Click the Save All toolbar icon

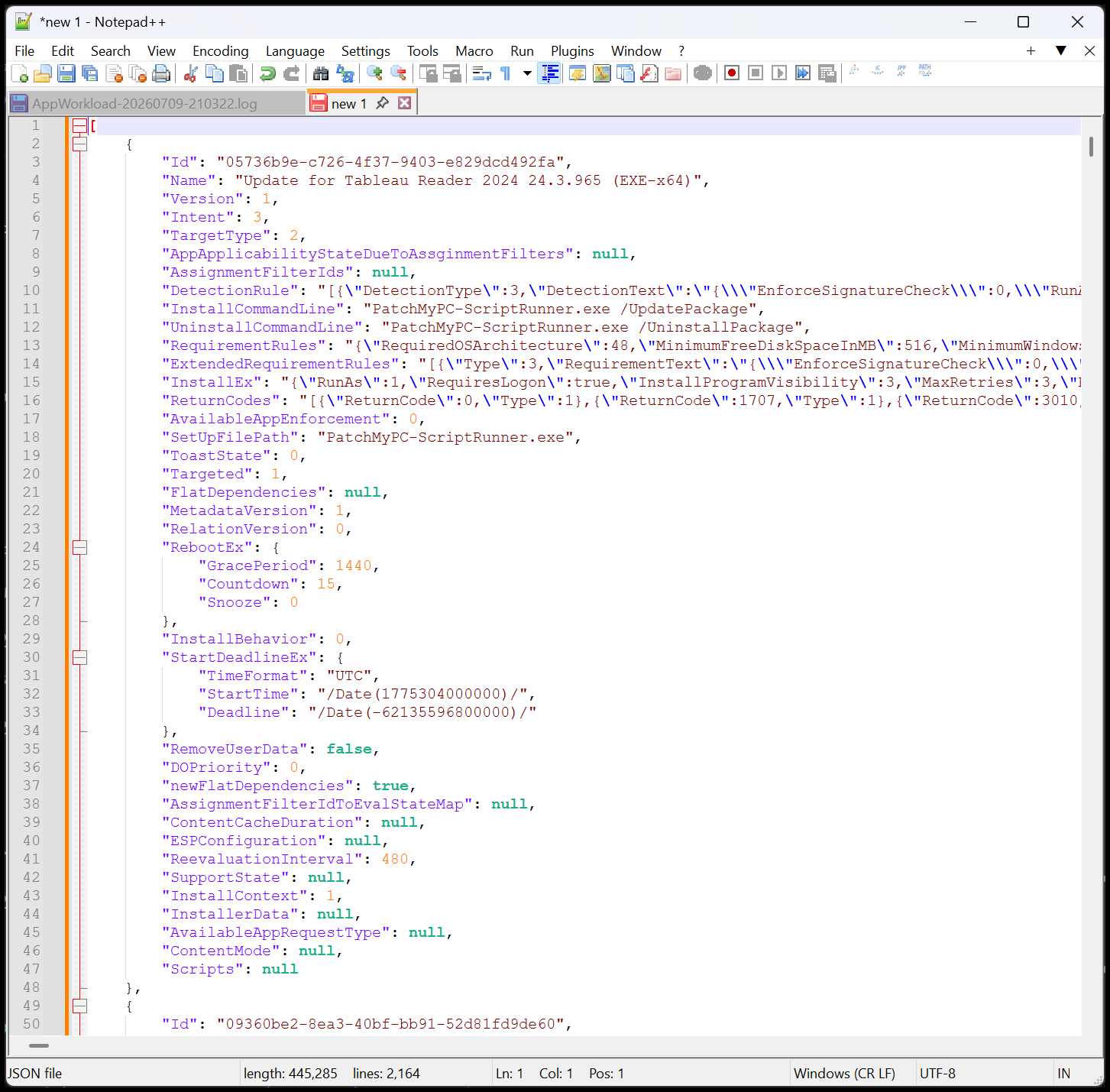point(90,73)
